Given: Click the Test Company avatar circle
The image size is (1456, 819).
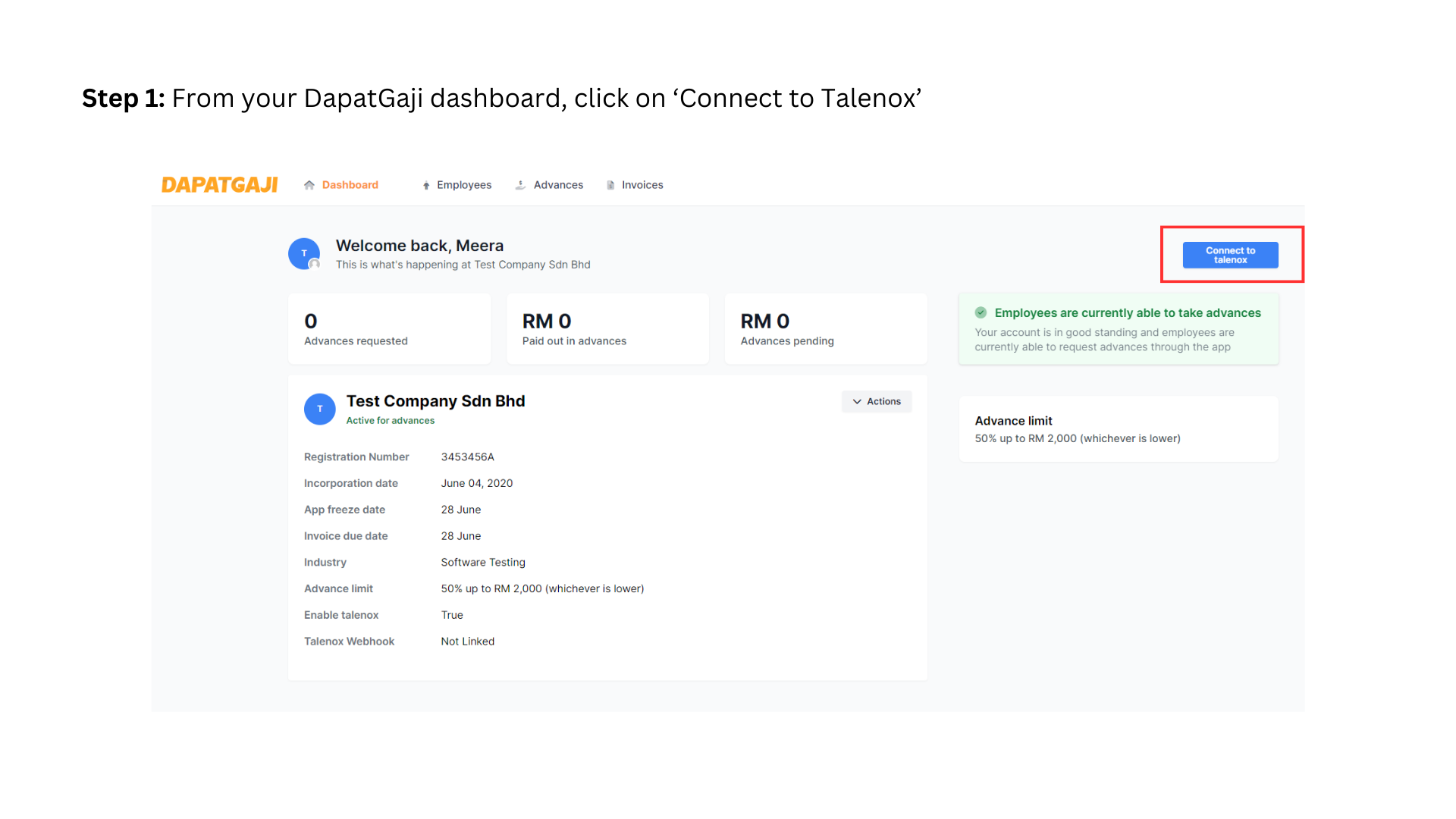Looking at the screenshot, I should point(320,409).
